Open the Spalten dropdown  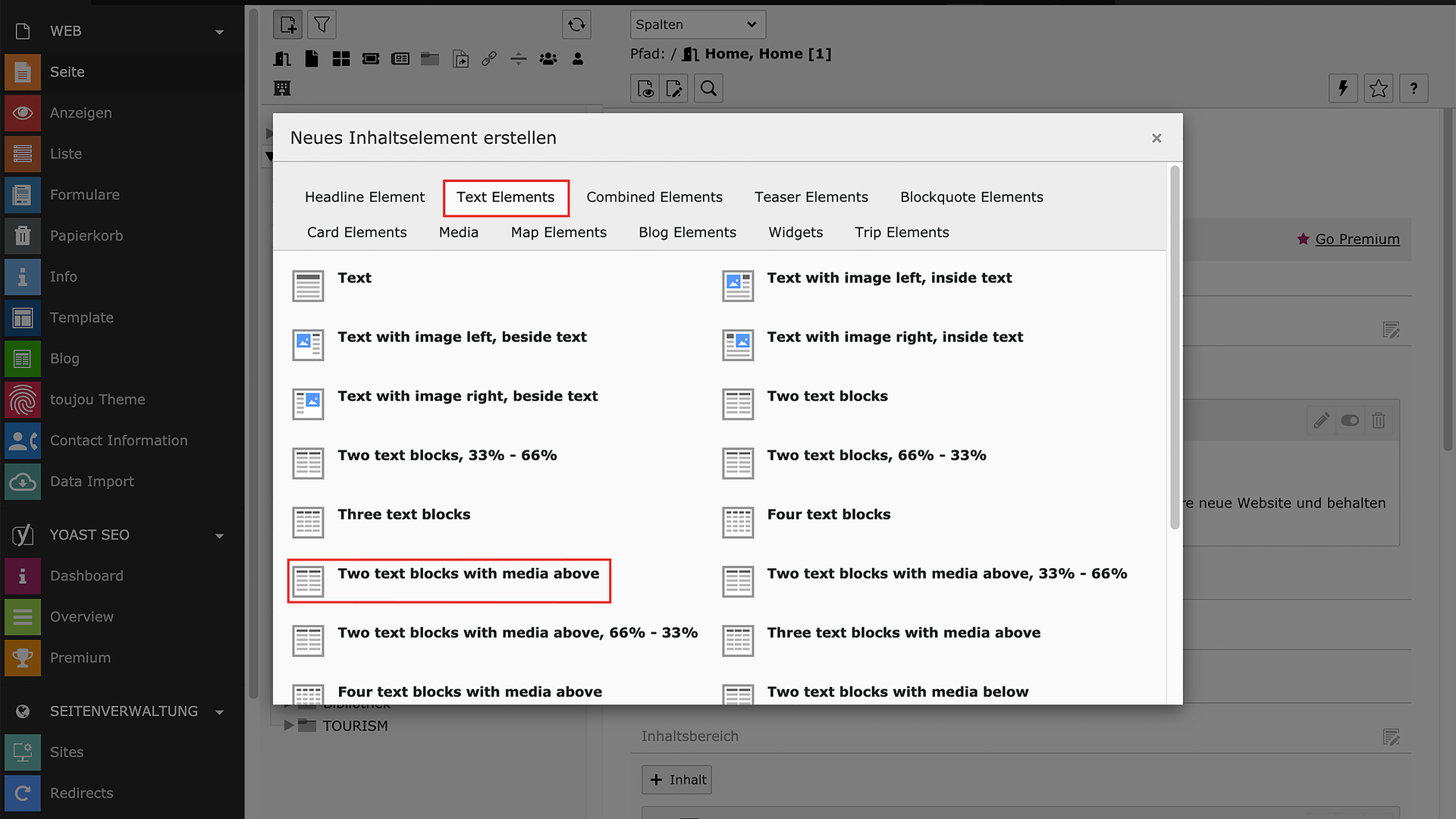click(x=697, y=24)
